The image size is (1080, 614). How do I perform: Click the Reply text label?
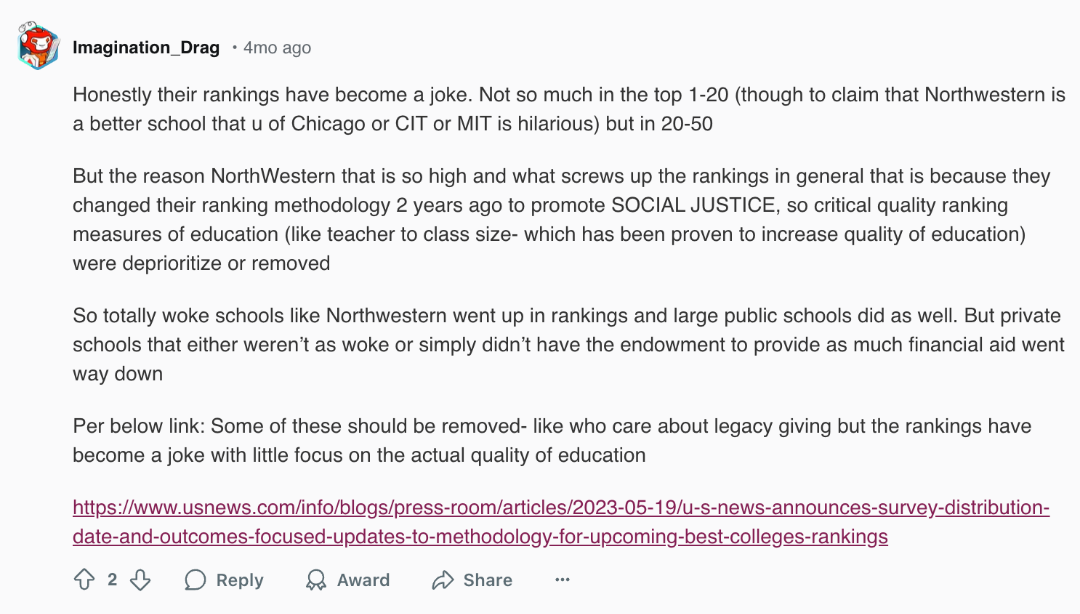(x=240, y=580)
